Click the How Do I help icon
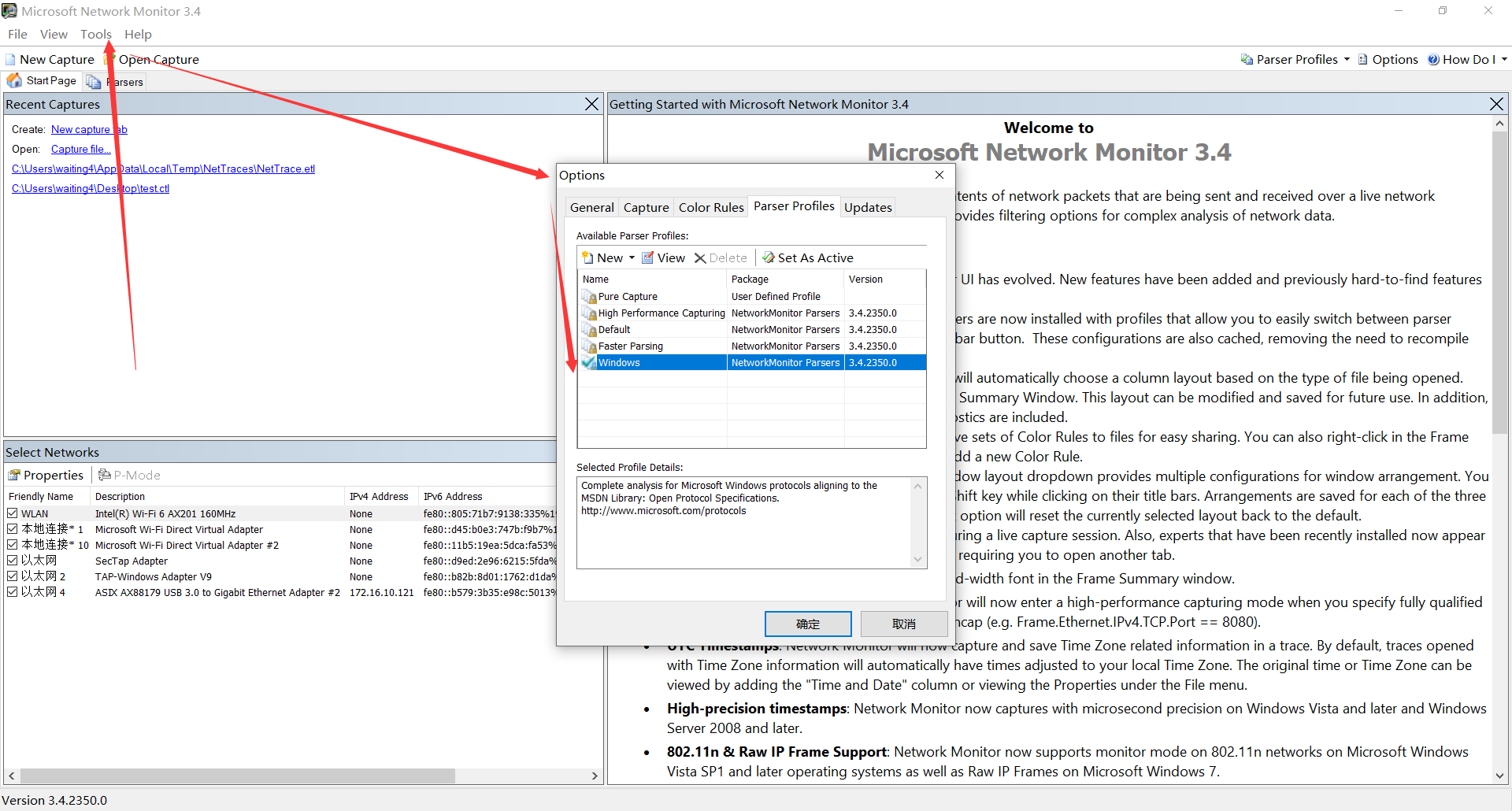This screenshot has width=1512, height=811. coord(1434,60)
